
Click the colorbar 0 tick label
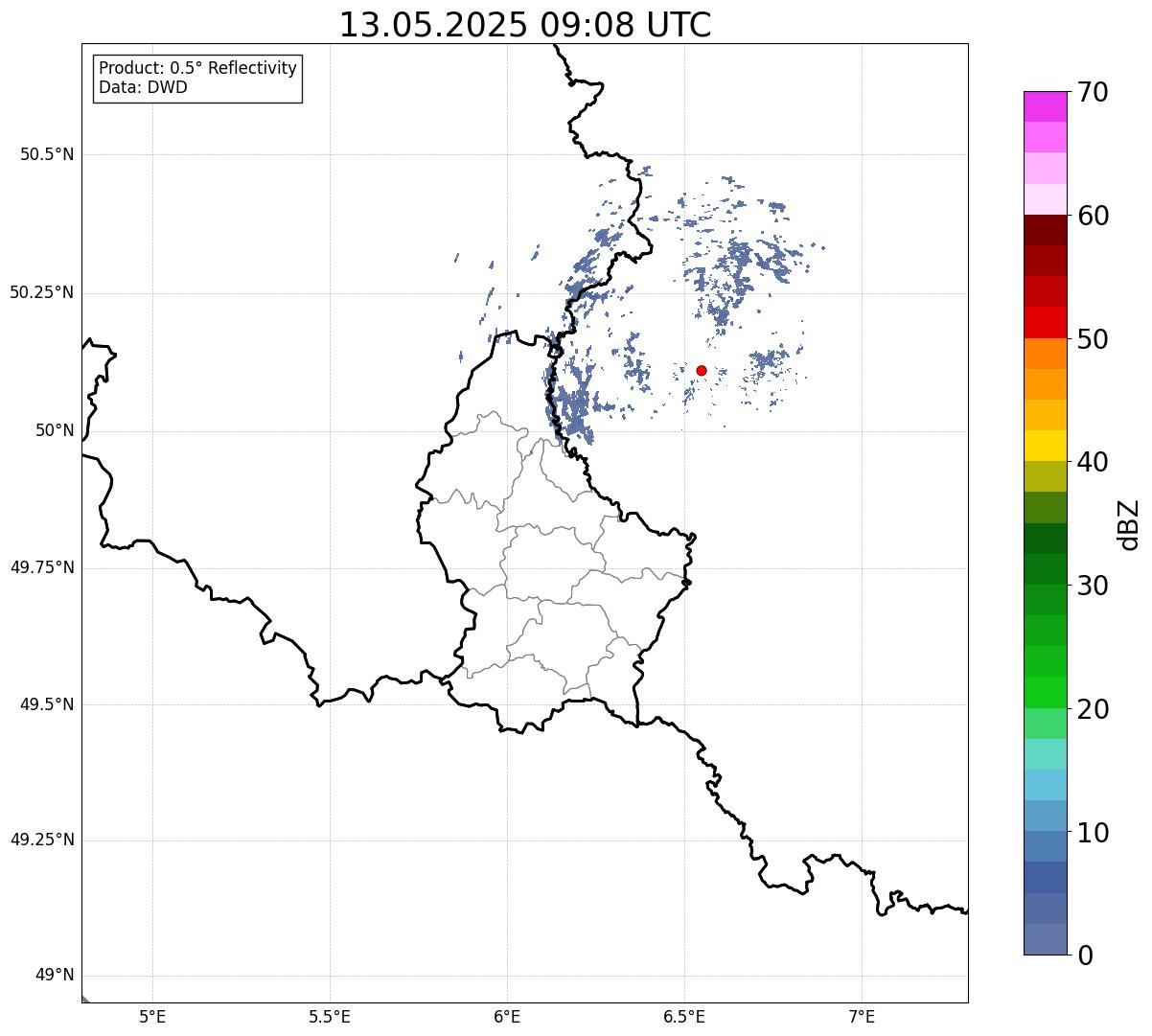pyautogui.click(x=1085, y=955)
